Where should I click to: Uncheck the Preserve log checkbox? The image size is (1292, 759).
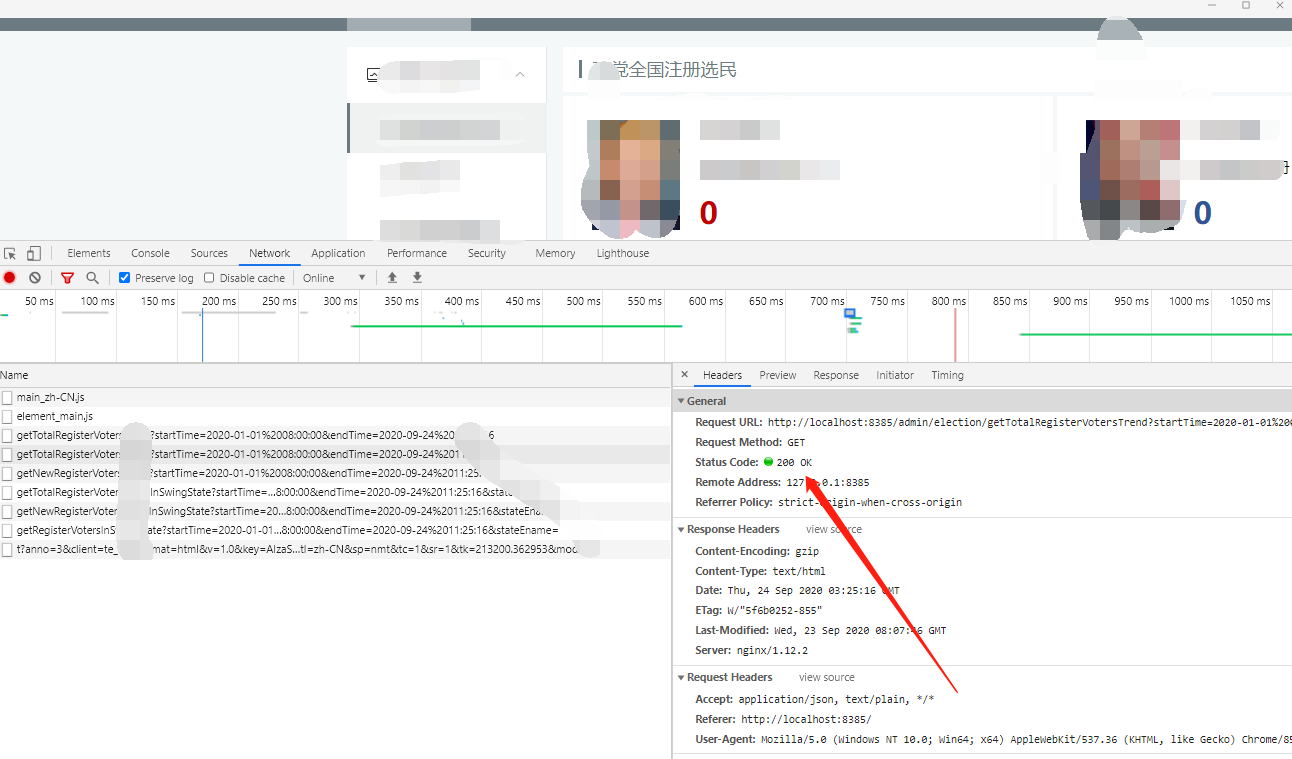pyautogui.click(x=124, y=277)
